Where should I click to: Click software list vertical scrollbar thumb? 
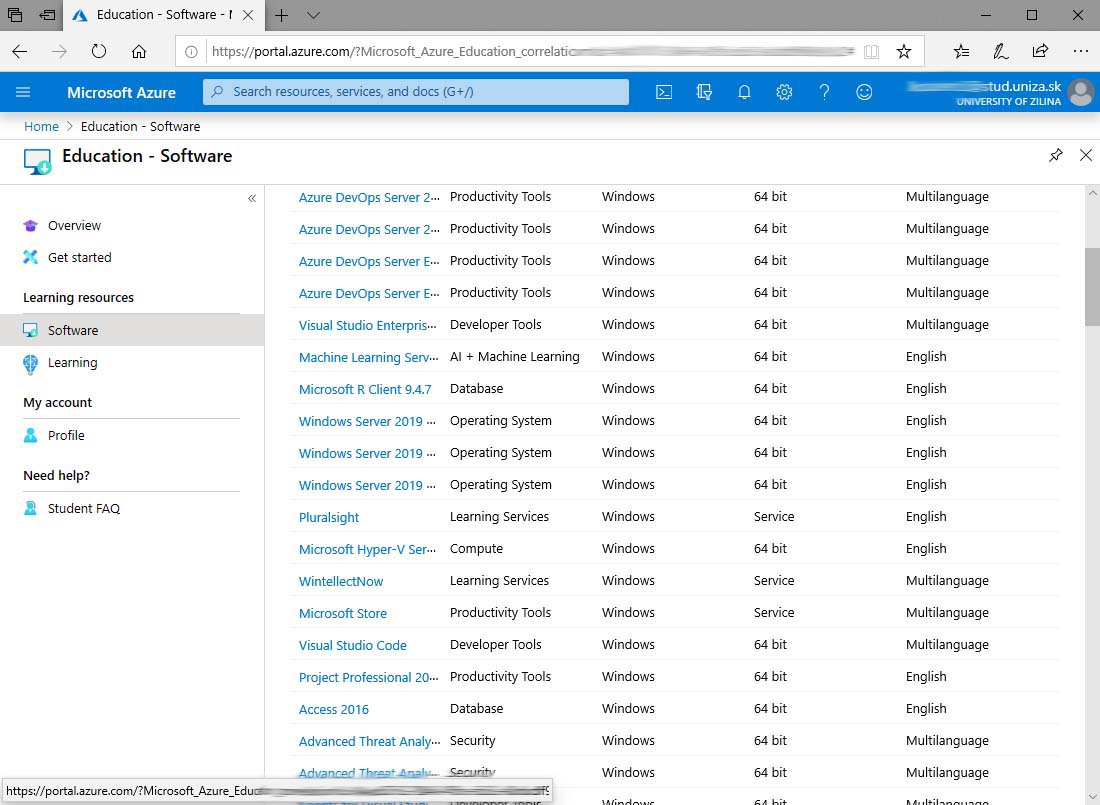pos(1092,286)
